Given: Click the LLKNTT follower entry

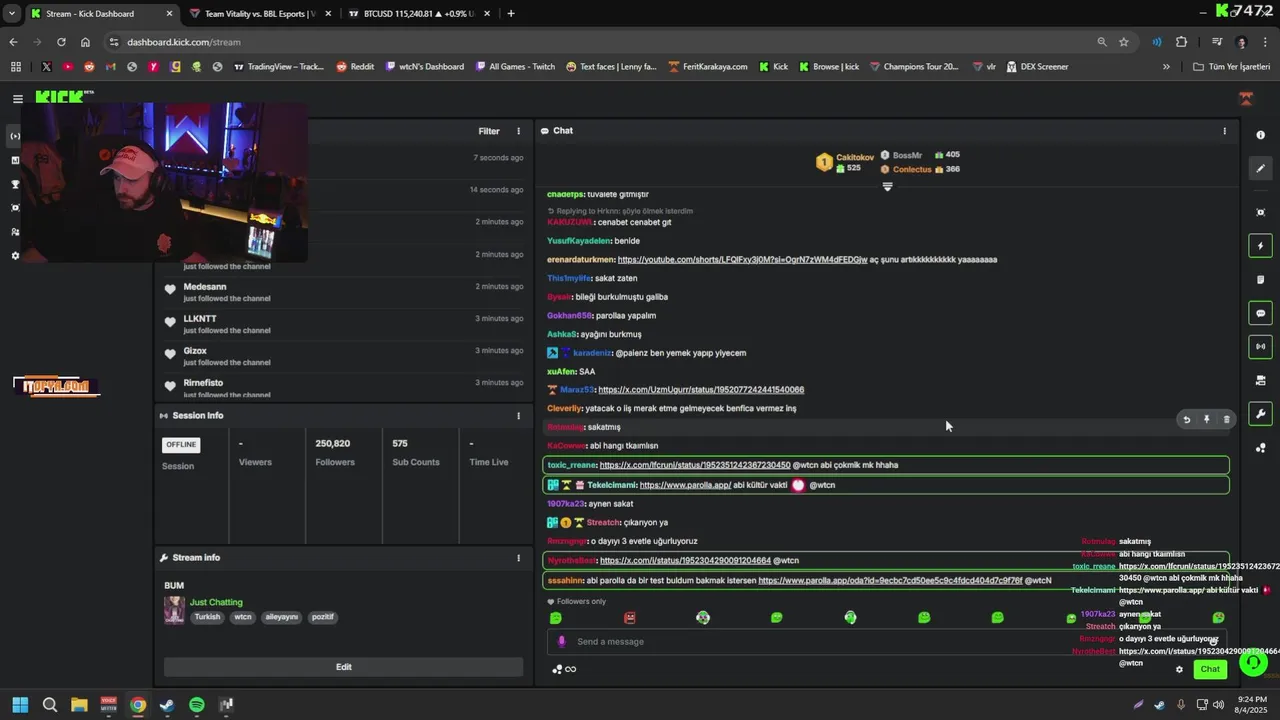Looking at the screenshot, I should [x=343, y=324].
